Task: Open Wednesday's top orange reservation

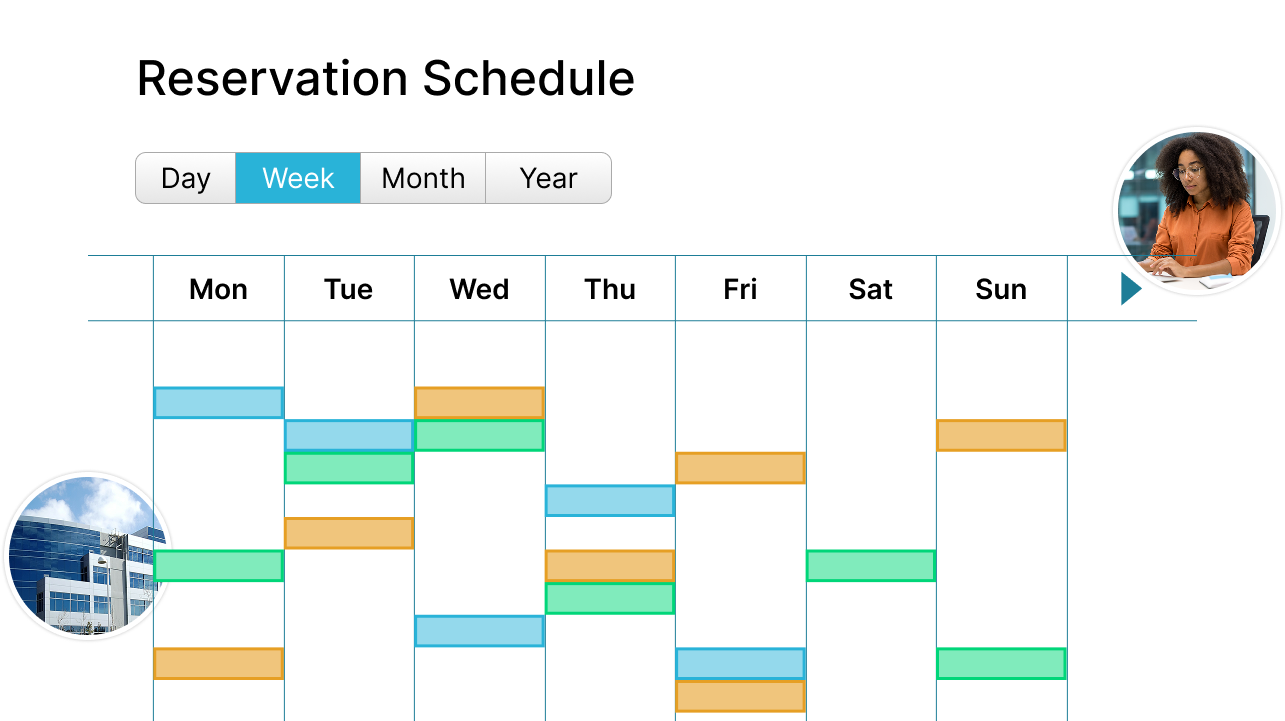Action: pos(479,402)
